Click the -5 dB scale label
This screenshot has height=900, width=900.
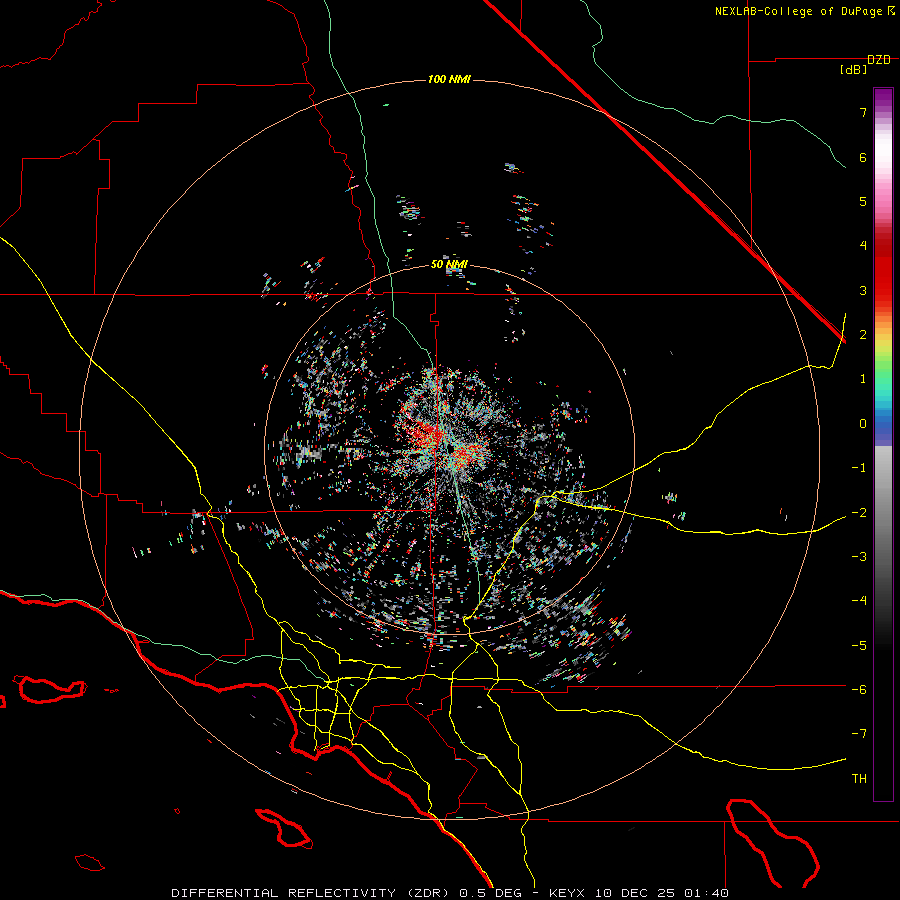click(x=859, y=645)
